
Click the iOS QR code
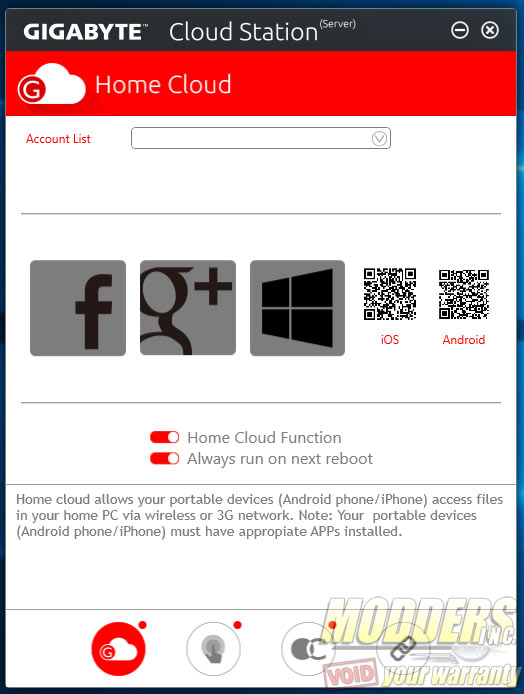coord(390,294)
